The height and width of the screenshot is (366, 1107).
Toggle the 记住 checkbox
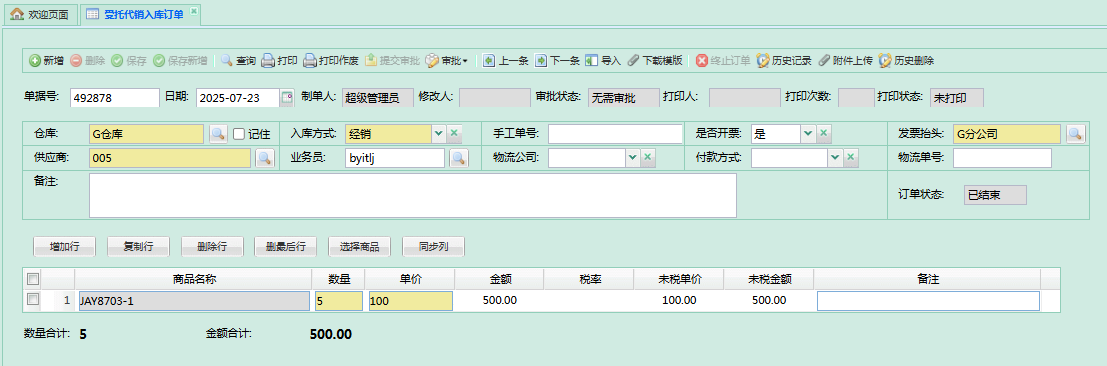pos(239,133)
